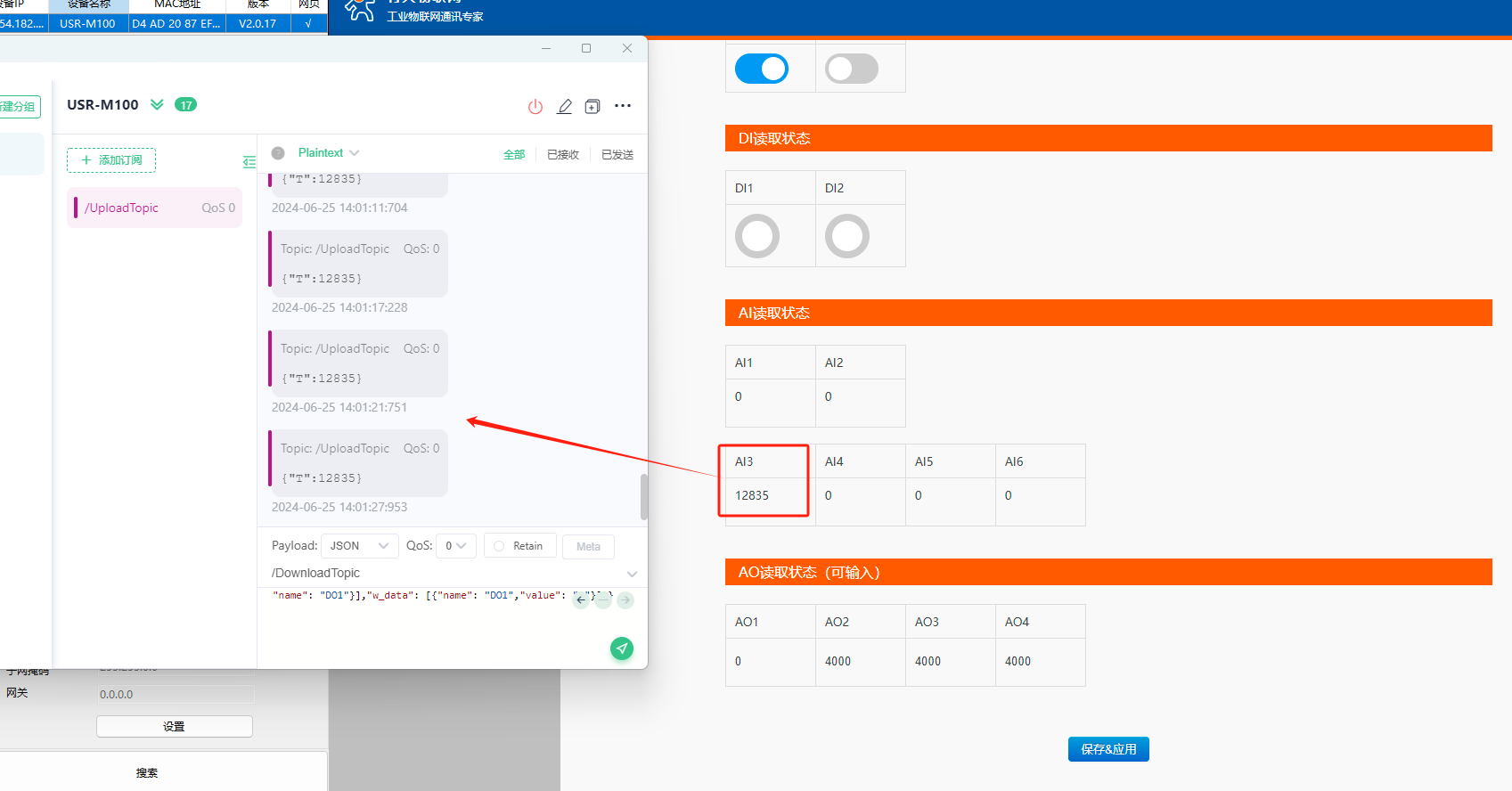Enable the gray disabled toggle switch
The image size is (1512, 791).
click(x=852, y=69)
